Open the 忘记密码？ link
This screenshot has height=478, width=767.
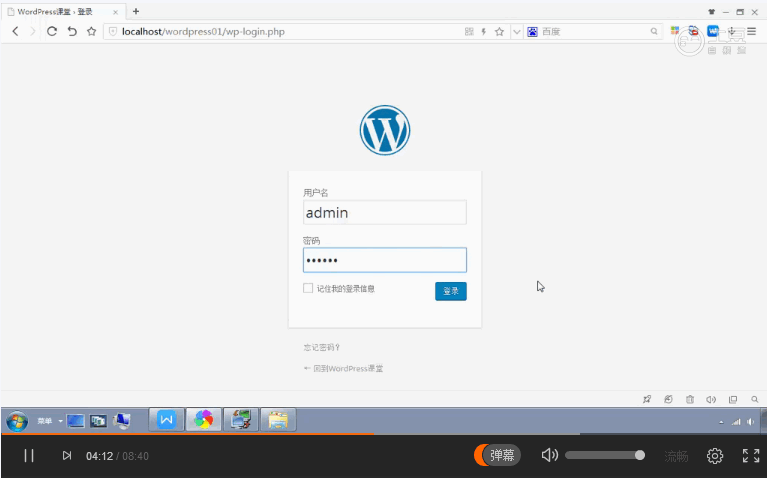[x=321, y=347]
